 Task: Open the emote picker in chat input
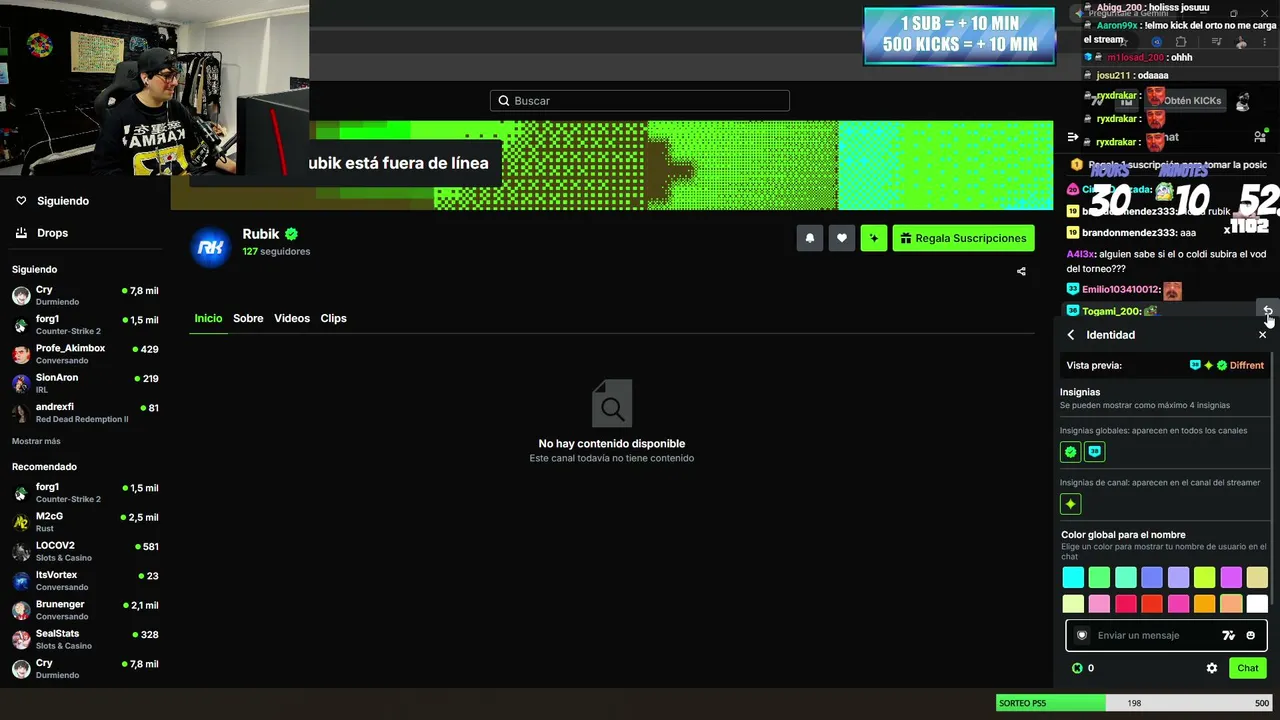(1250, 635)
